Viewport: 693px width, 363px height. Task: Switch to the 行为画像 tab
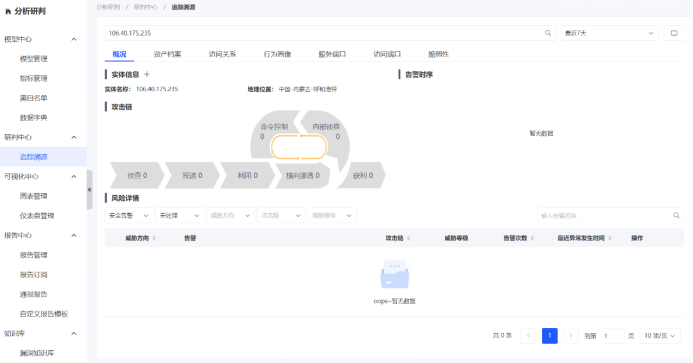click(277, 54)
